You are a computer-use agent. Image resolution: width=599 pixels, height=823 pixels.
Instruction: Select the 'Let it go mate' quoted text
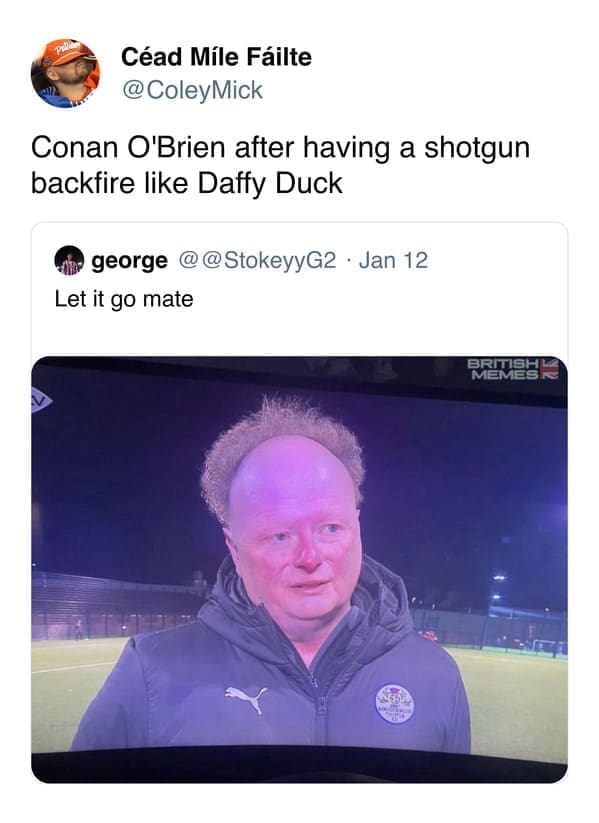[x=124, y=299]
